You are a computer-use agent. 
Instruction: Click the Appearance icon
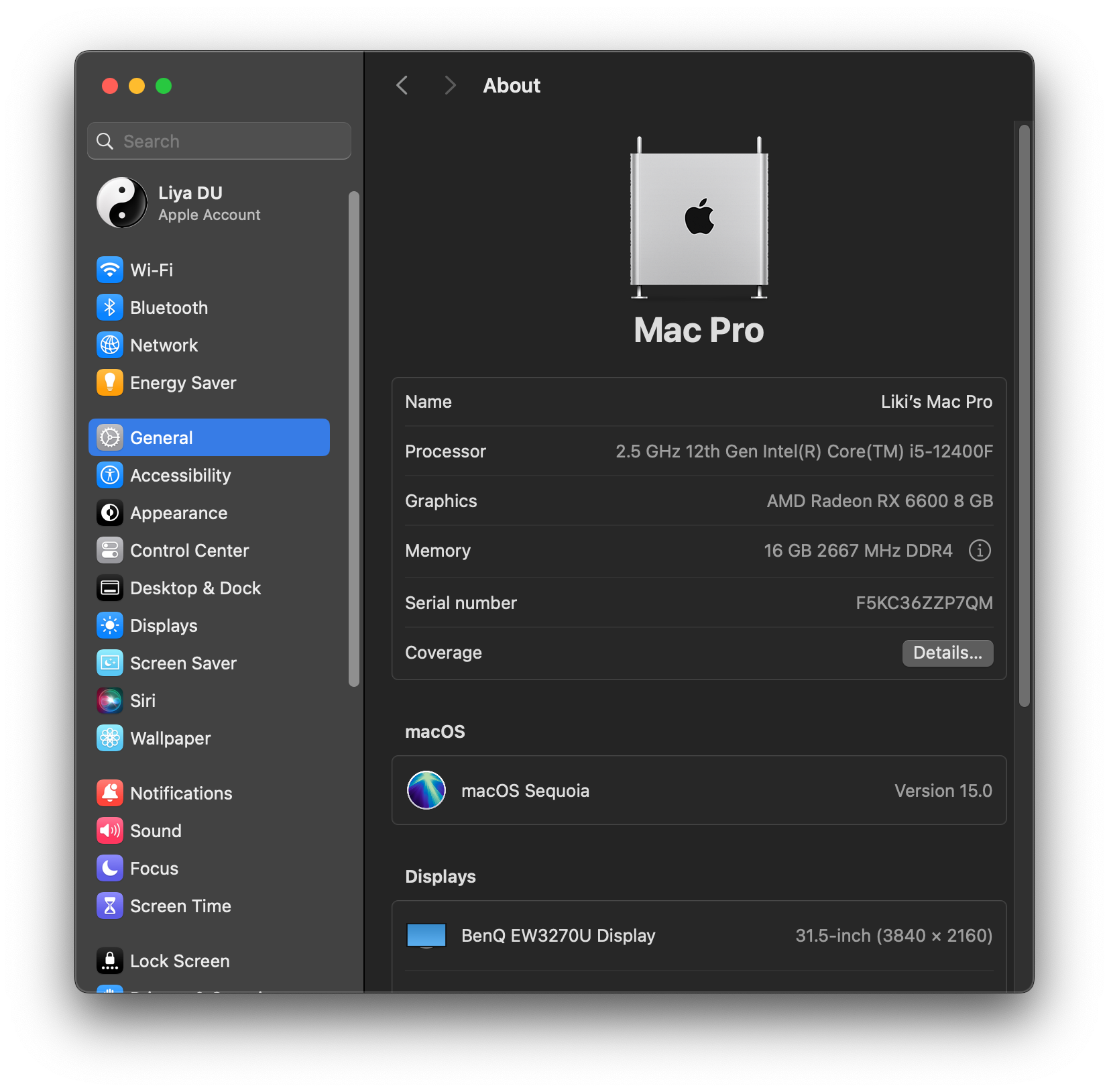point(110,512)
